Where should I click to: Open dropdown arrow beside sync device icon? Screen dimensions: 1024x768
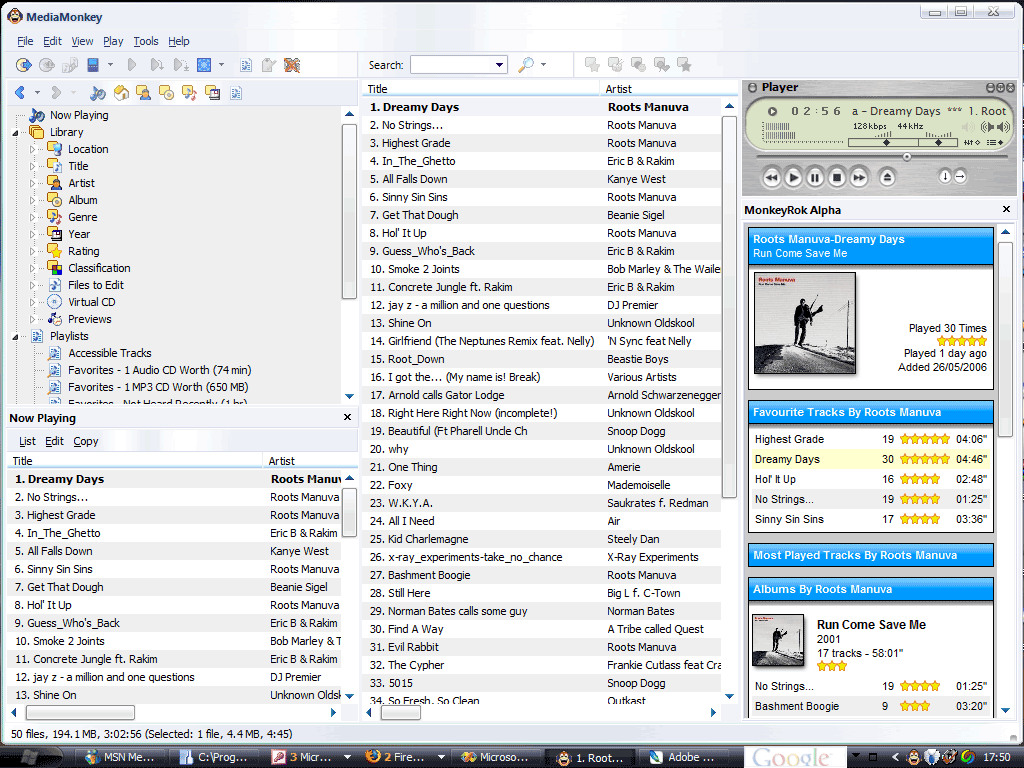point(110,65)
